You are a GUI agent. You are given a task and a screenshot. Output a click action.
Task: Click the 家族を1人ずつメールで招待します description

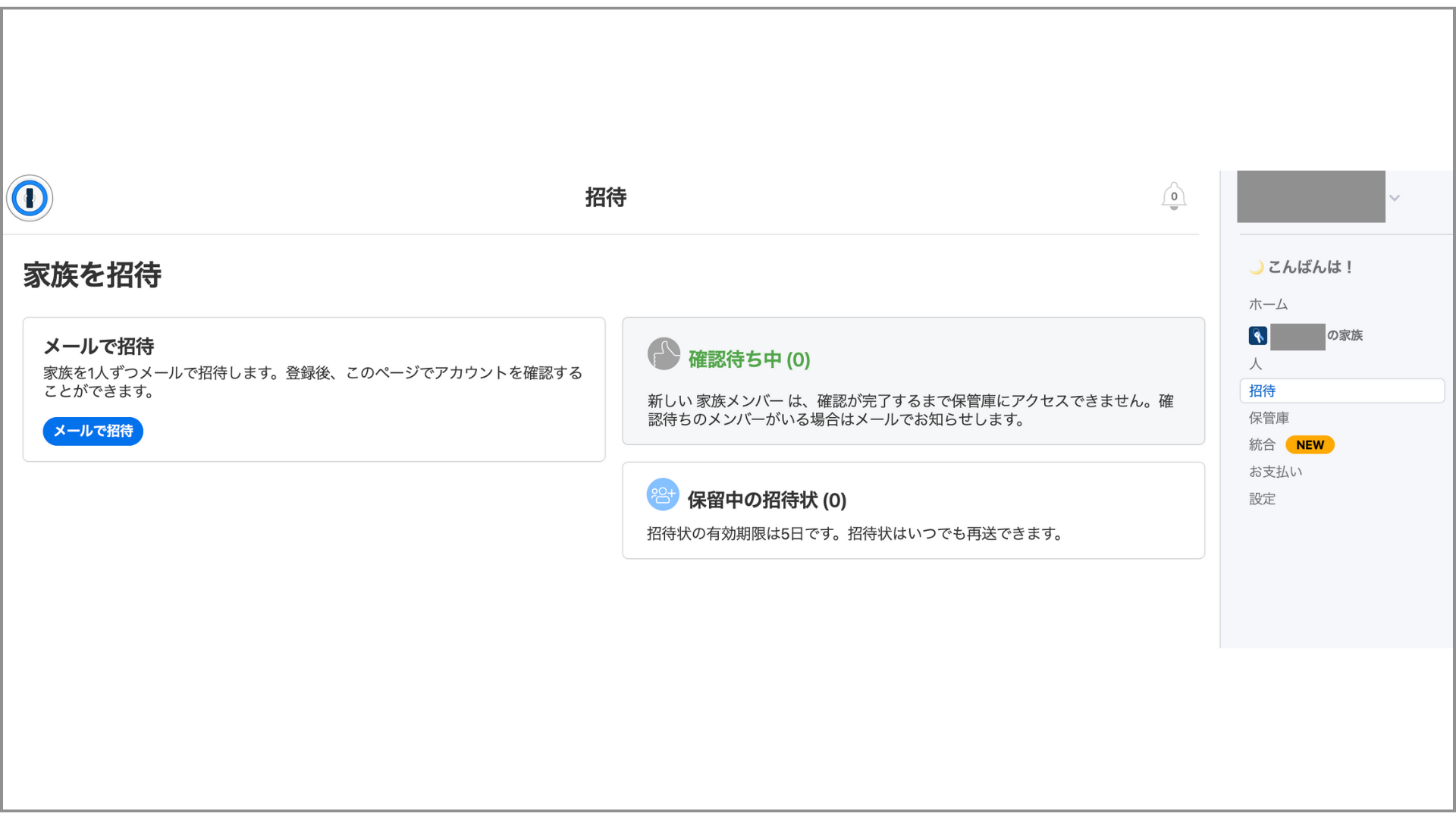312,381
